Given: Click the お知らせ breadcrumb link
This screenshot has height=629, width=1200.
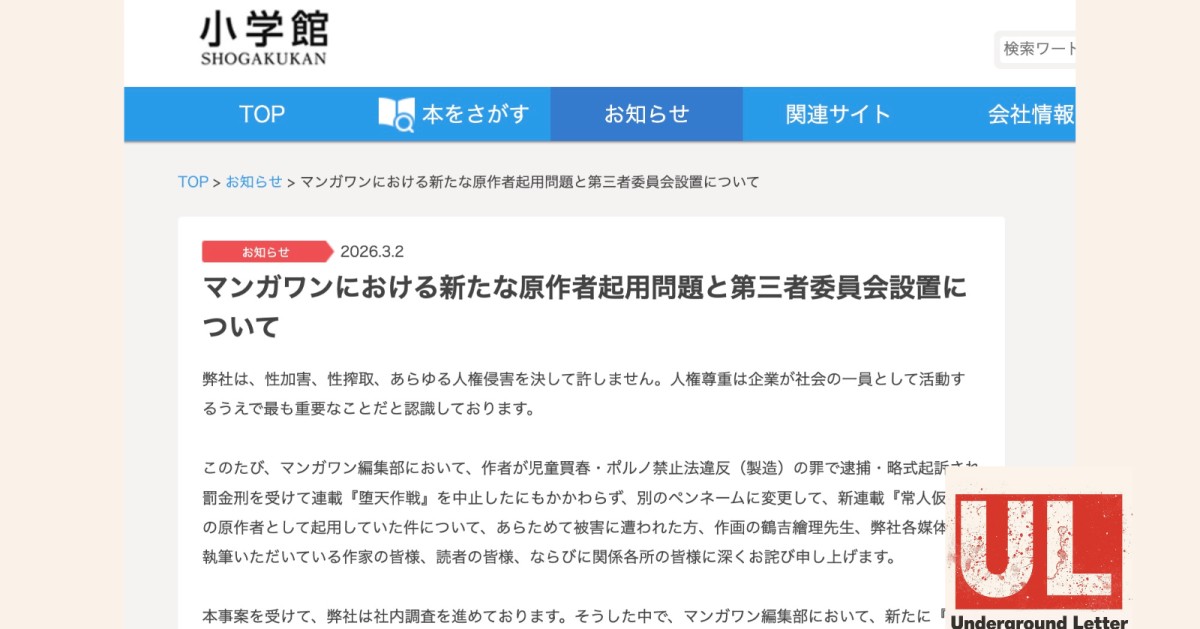Looking at the screenshot, I should click(254, 182).
